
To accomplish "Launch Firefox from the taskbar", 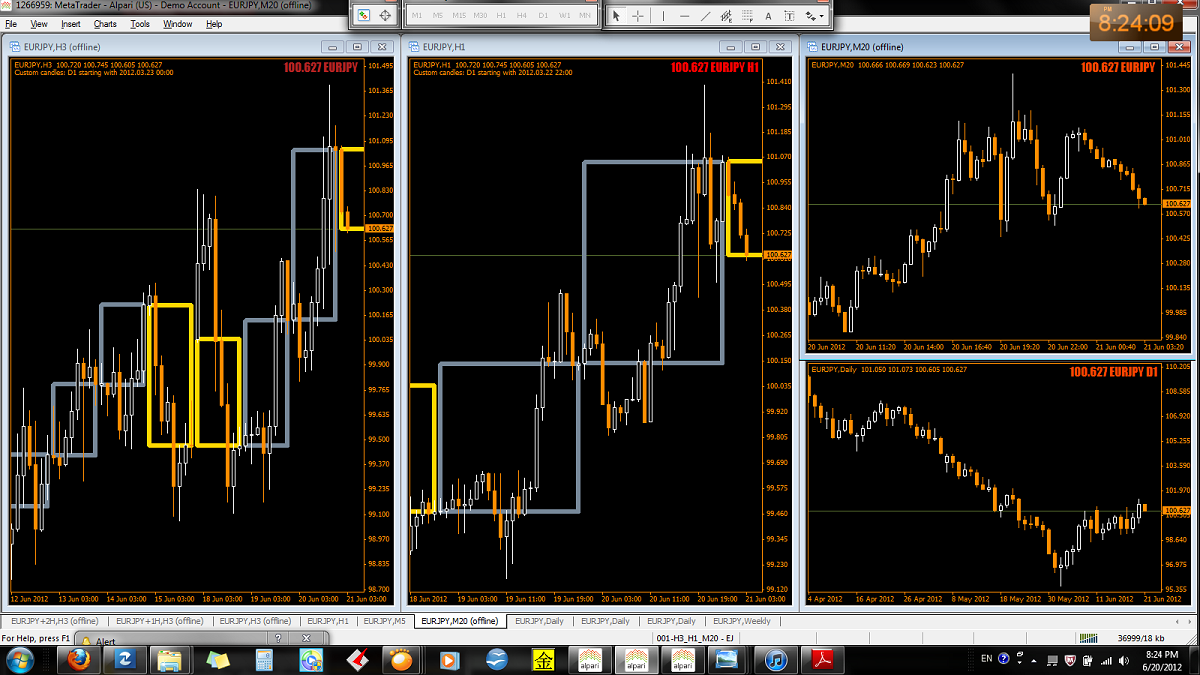I will (78, 660).
